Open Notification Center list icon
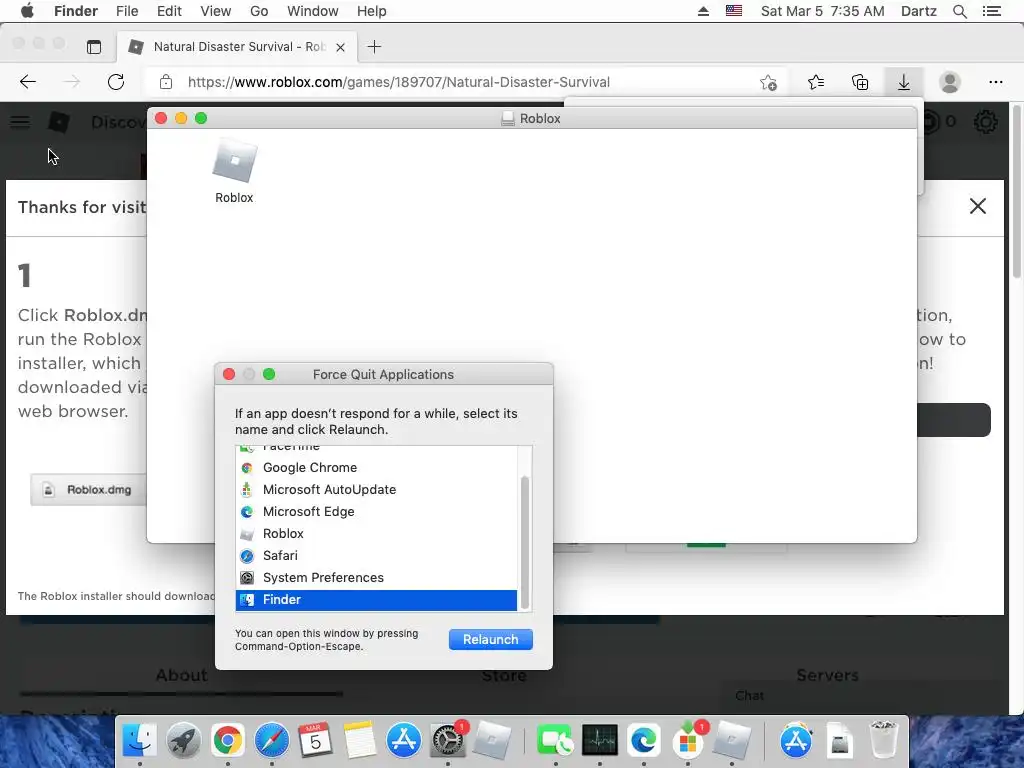1024x768 pixels. pos(992,11)
